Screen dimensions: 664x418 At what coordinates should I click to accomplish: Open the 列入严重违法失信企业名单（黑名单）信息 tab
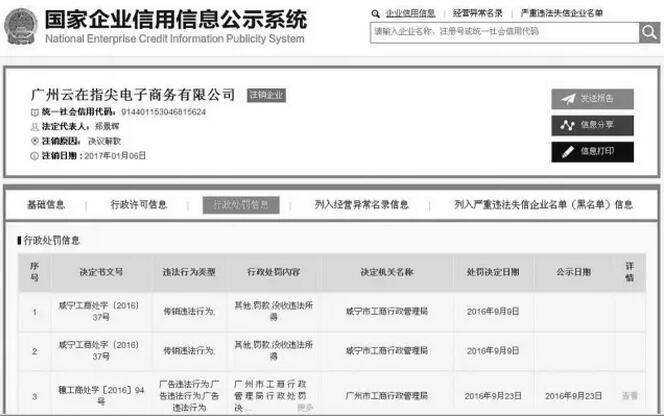543,205
